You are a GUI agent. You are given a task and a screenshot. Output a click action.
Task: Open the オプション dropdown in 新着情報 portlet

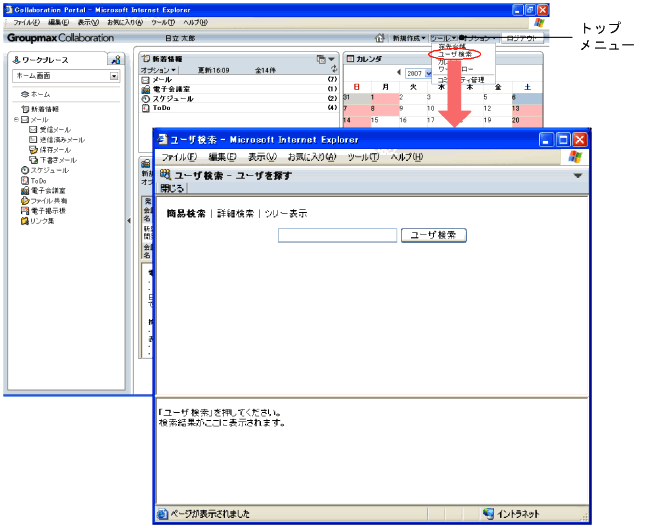coord(158,70)
